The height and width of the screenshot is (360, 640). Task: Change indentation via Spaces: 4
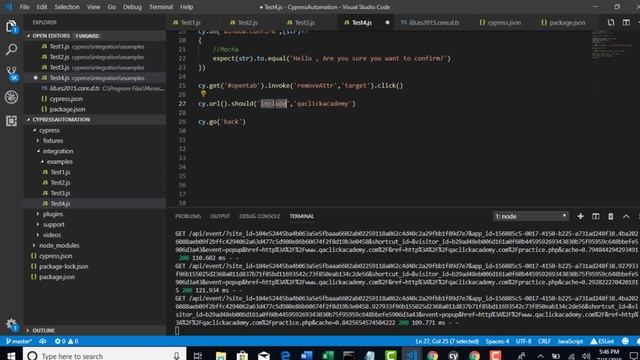(497, 341)
